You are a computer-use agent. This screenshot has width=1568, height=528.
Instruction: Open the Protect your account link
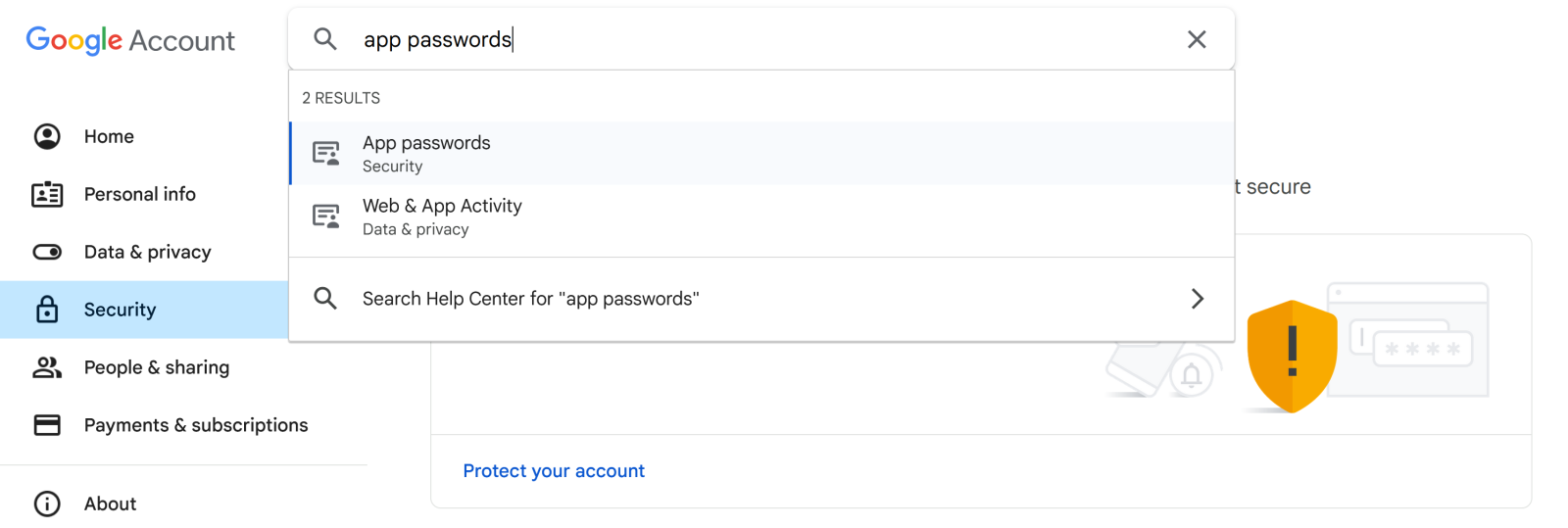pyautogui.click(x=554, y=471)
